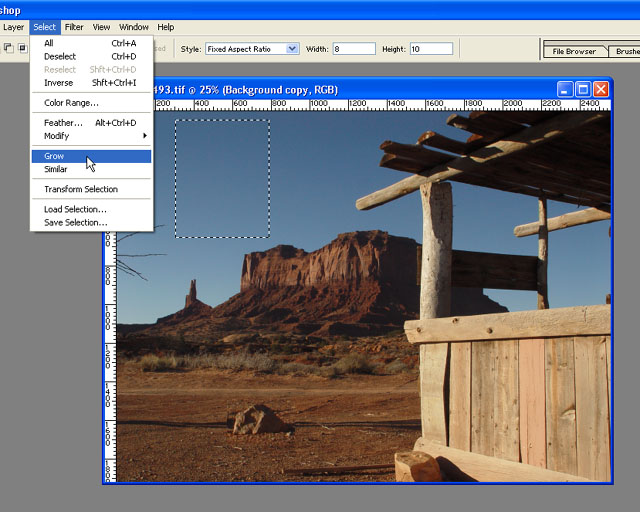Click the document title bar text

click(x=245, y=90)
